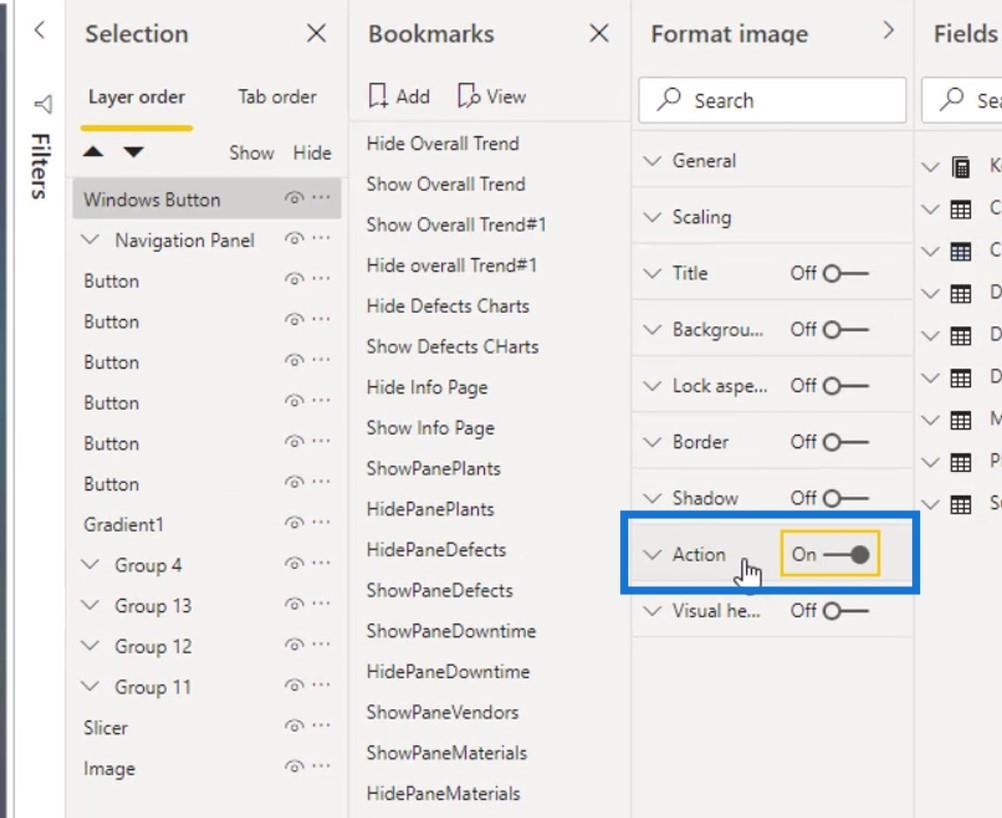
Task: Expand the Border format section
Action: (x=652, y=442)
